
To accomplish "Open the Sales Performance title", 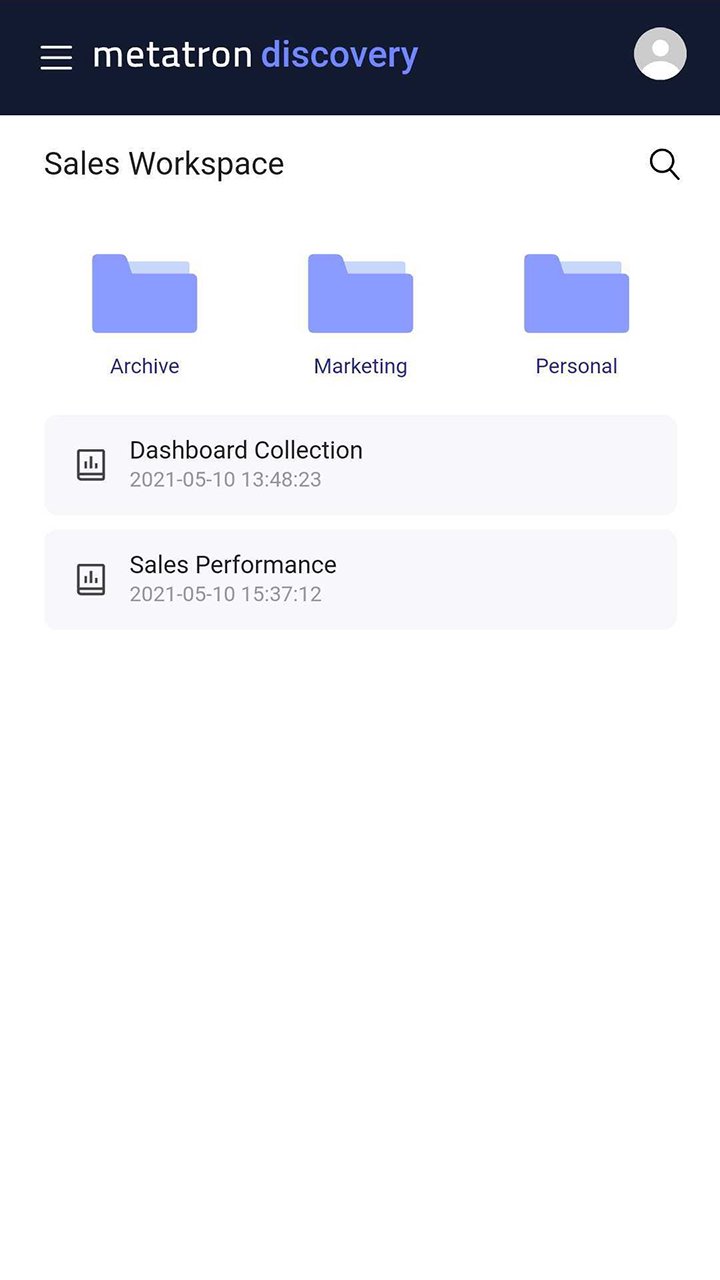I will (x=233, y=564).
